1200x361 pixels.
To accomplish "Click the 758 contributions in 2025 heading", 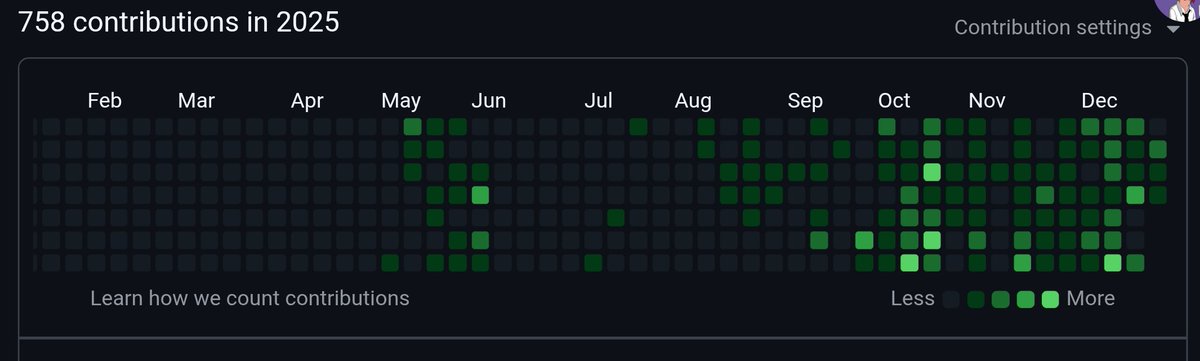I will tap(179, 21).
